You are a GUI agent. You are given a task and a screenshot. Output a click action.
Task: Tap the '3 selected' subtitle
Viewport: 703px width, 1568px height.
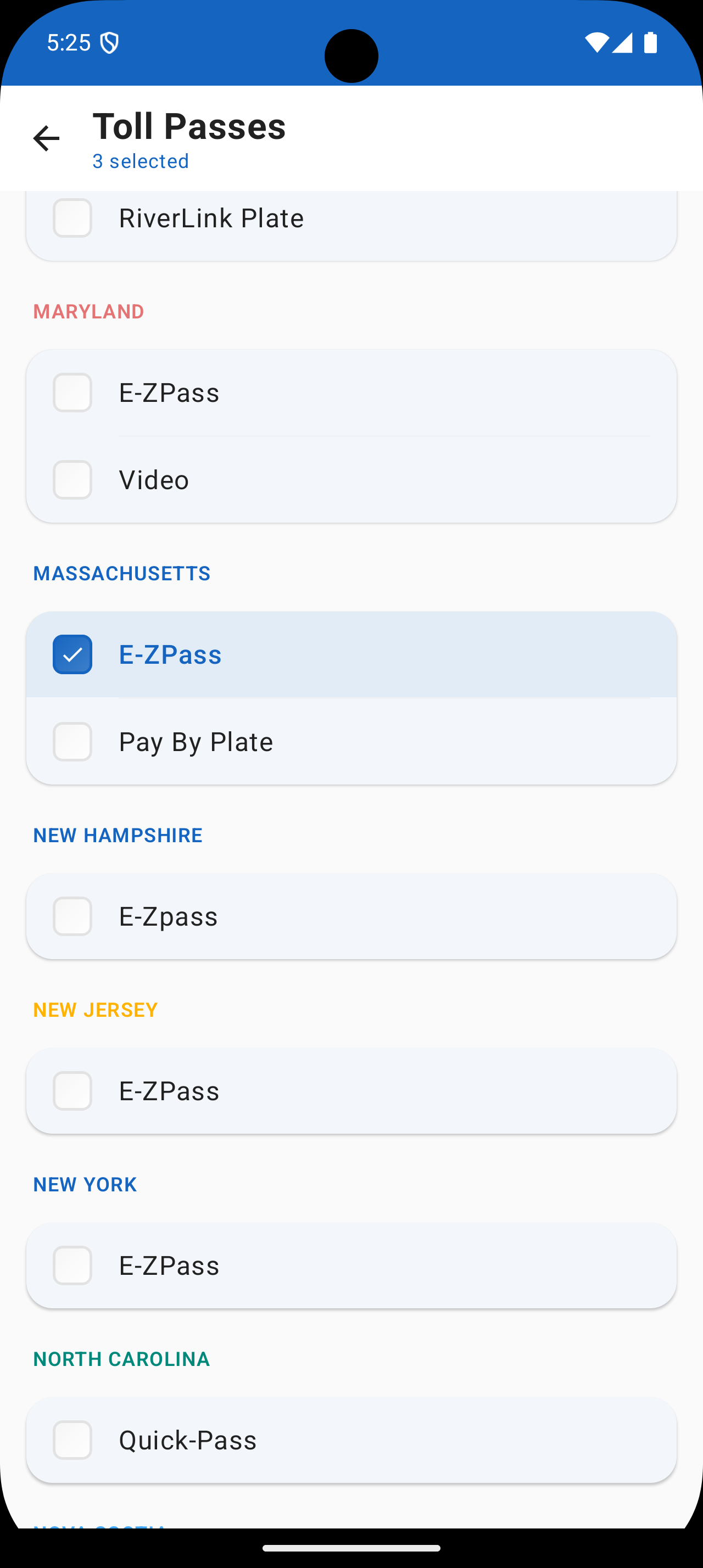click(x=141, y=161)
